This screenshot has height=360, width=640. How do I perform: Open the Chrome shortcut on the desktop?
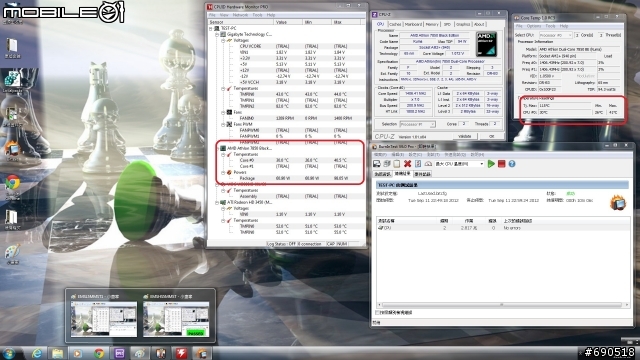12,182
